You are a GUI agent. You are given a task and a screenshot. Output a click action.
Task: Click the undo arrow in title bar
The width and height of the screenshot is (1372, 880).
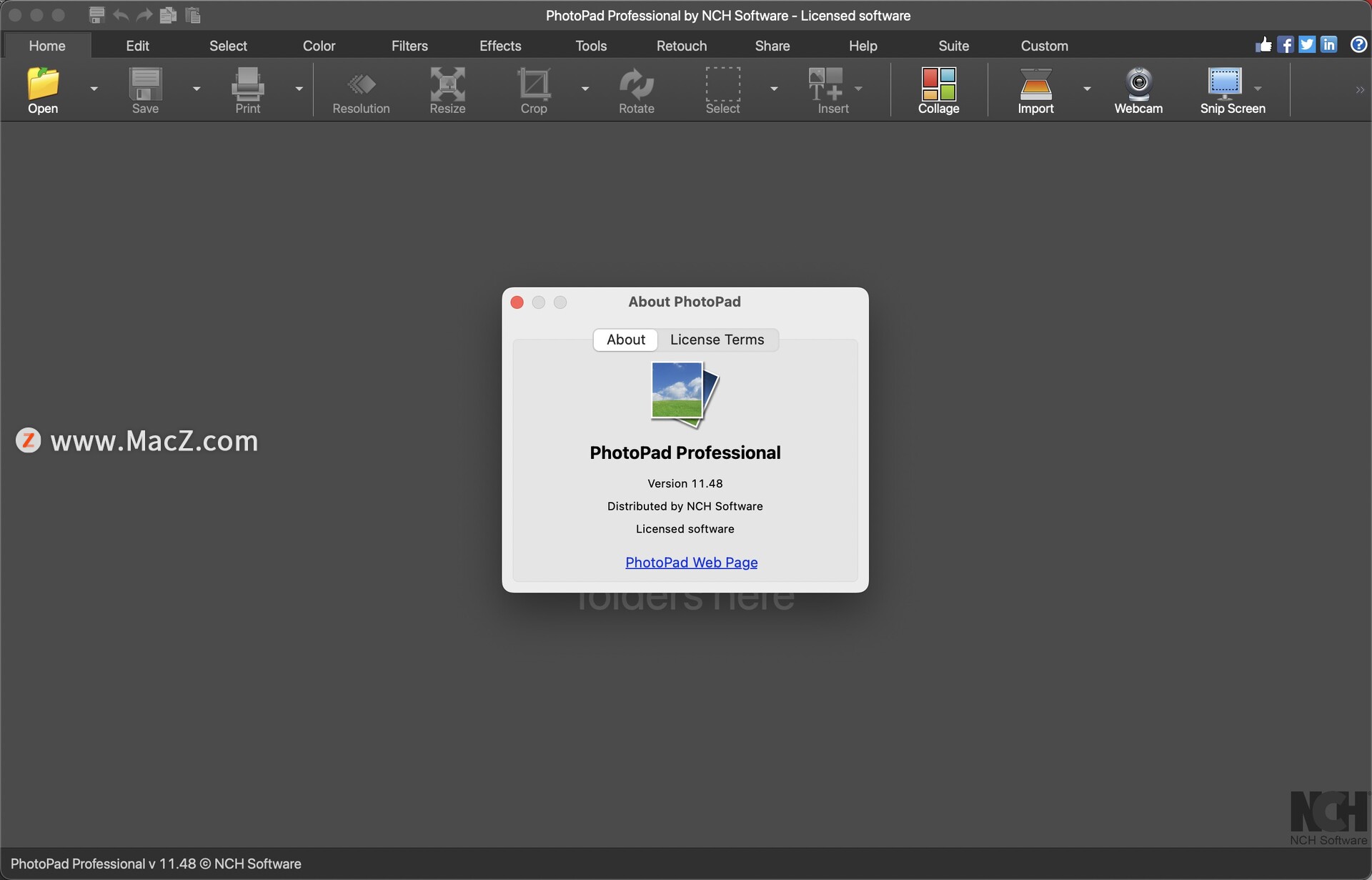tap(121, 15)
